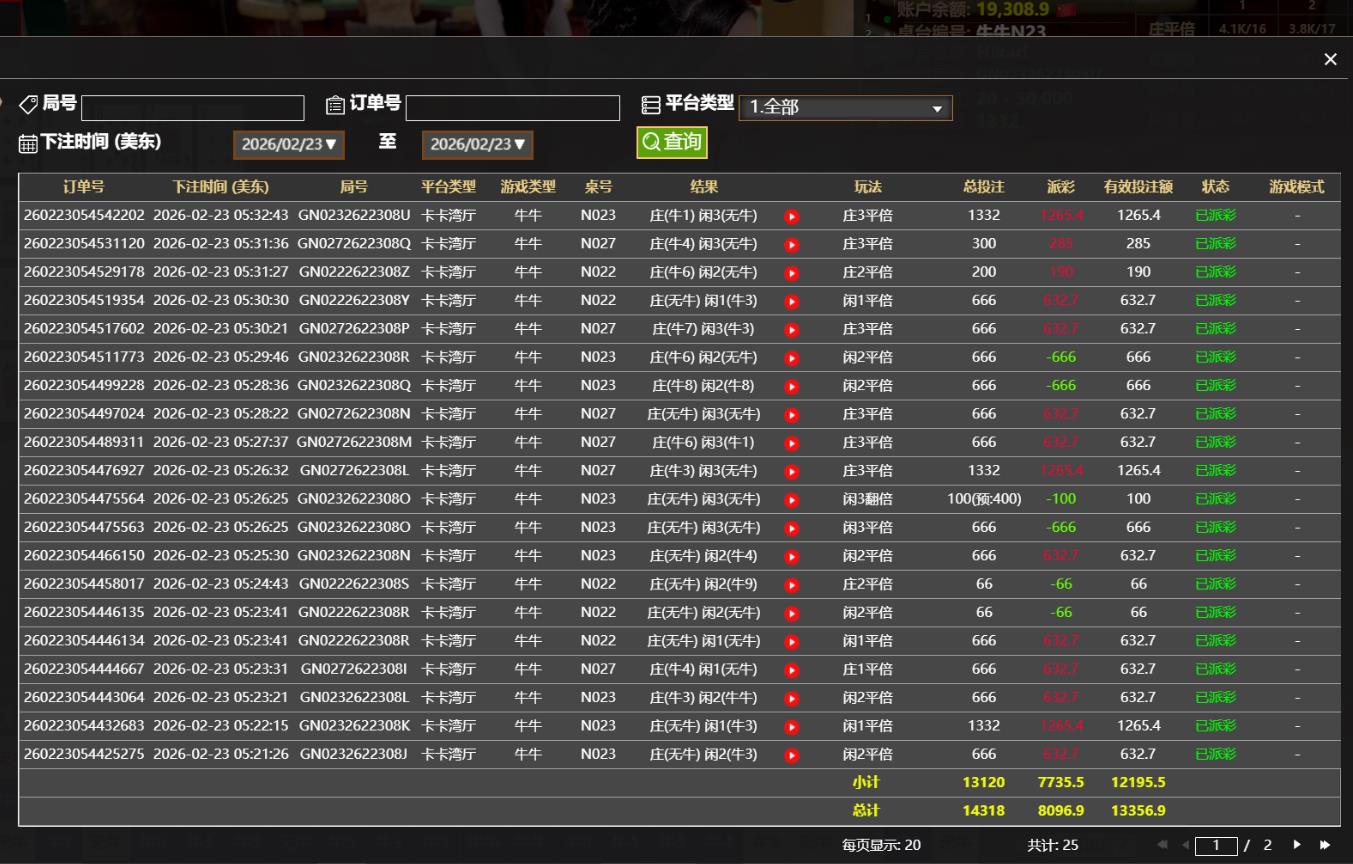Focus the 局号 round number field
Image resolution: width=1353 pixels, height=864 pixels.
coord(193,108)
